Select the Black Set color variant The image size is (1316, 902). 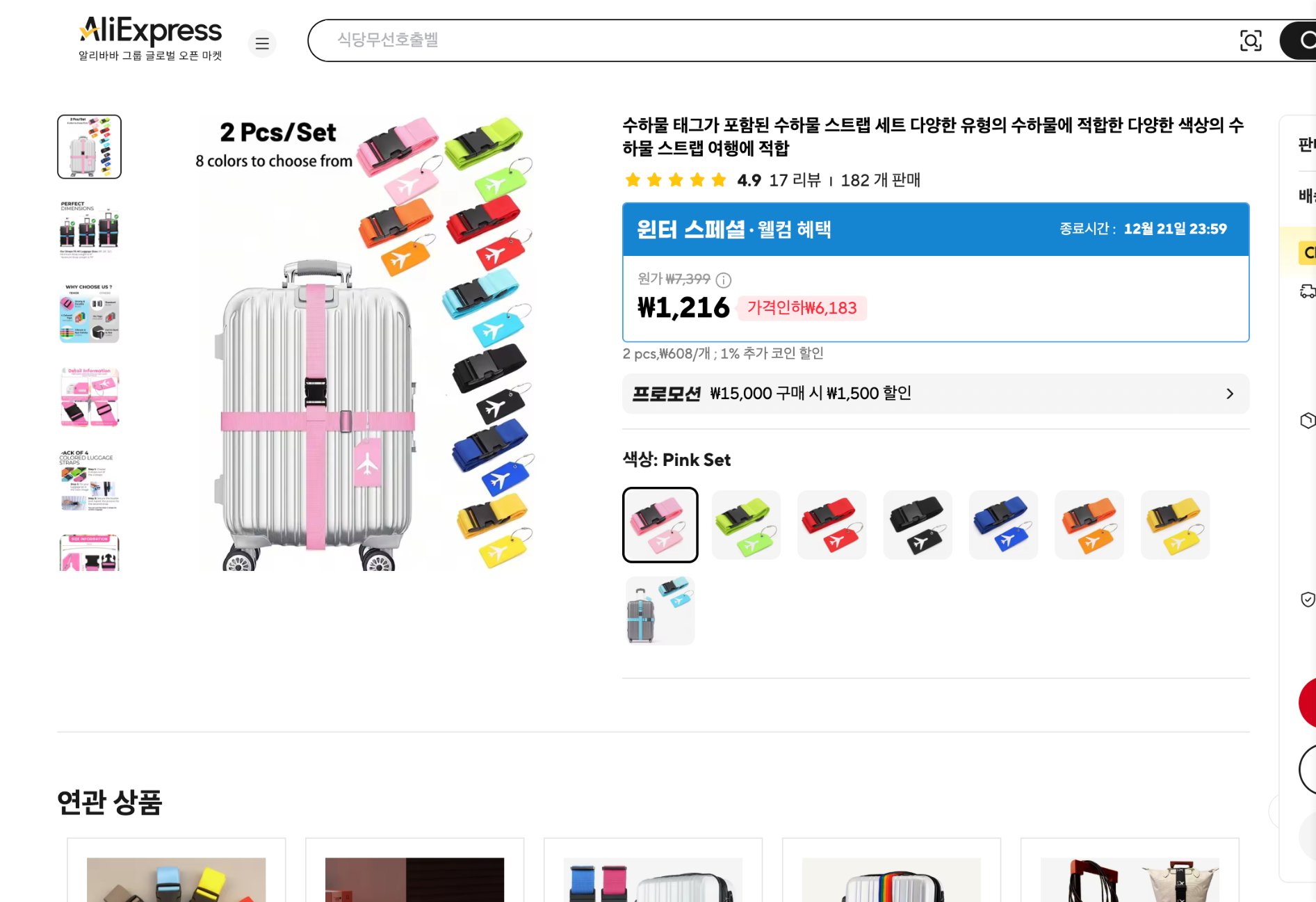[x=918, y=524]
